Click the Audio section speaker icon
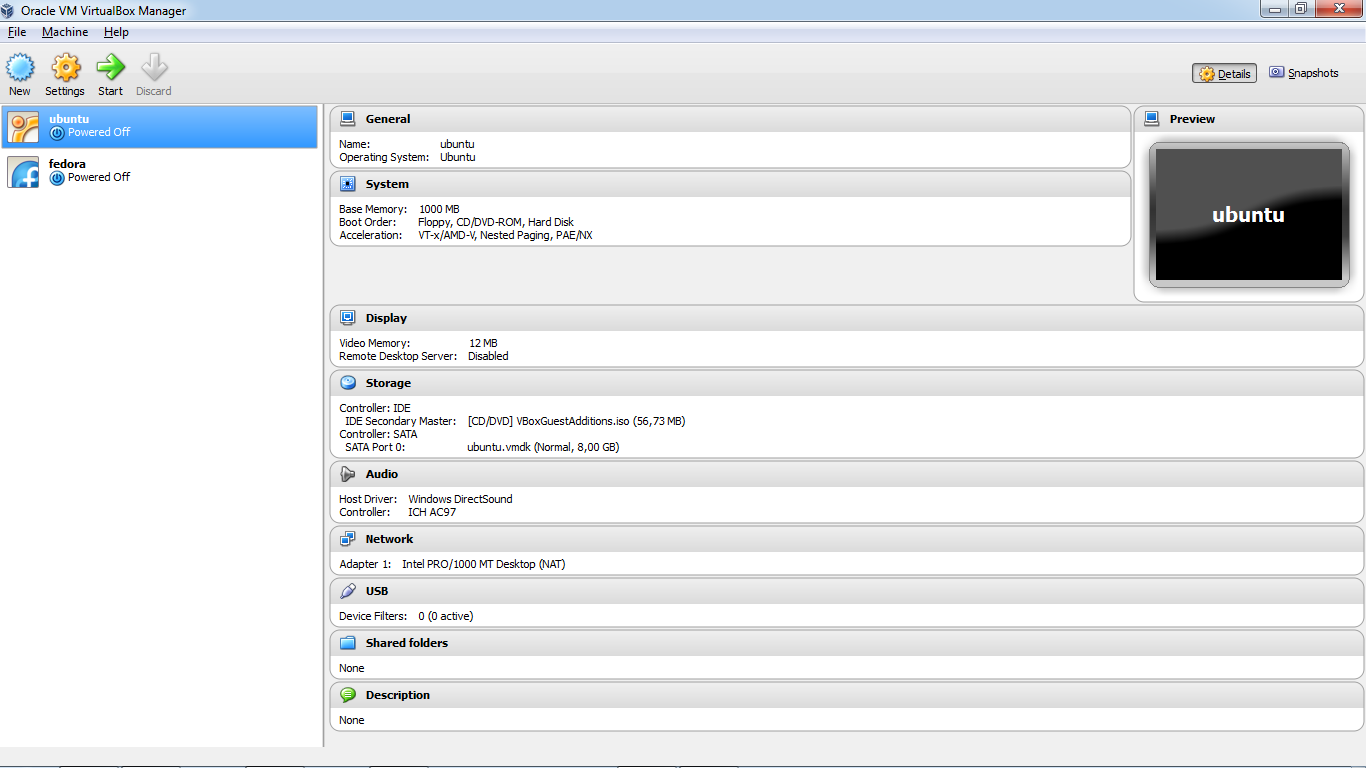 point(348,474)
